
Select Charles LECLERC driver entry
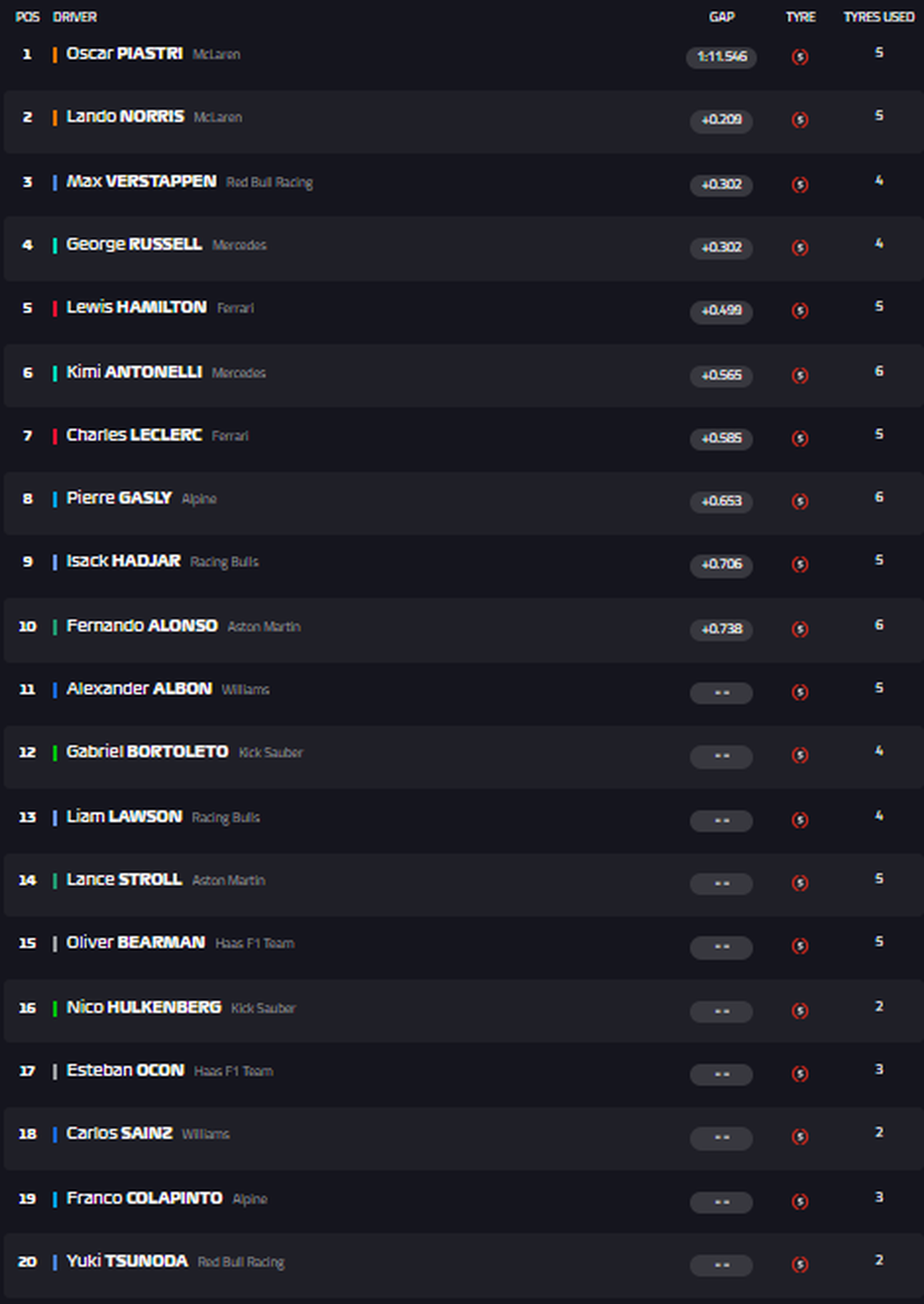134,435
